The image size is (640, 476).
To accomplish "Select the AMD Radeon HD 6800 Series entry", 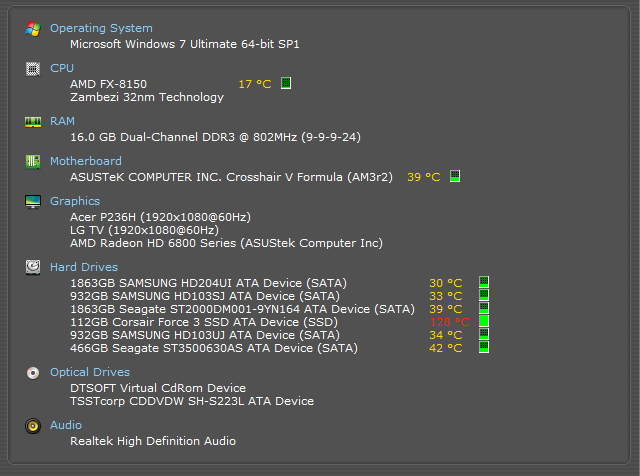I will (x=226, y=243).
